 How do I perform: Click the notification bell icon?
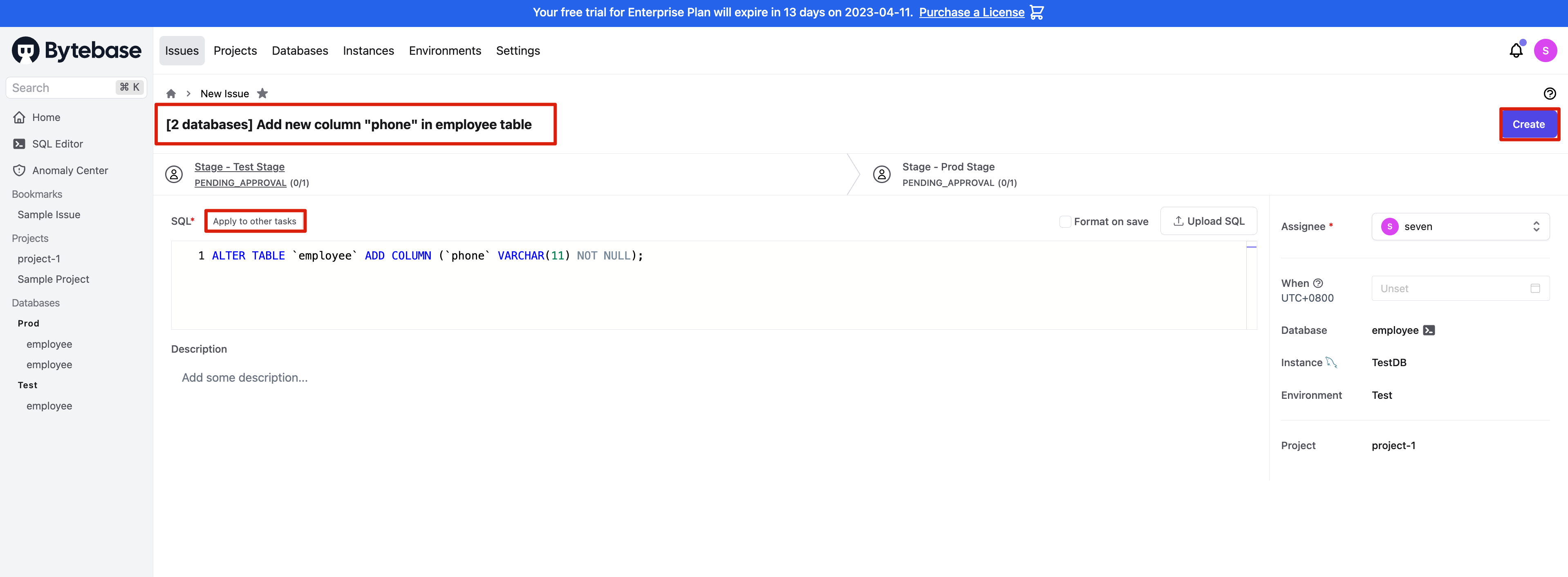coord(1516,51)
